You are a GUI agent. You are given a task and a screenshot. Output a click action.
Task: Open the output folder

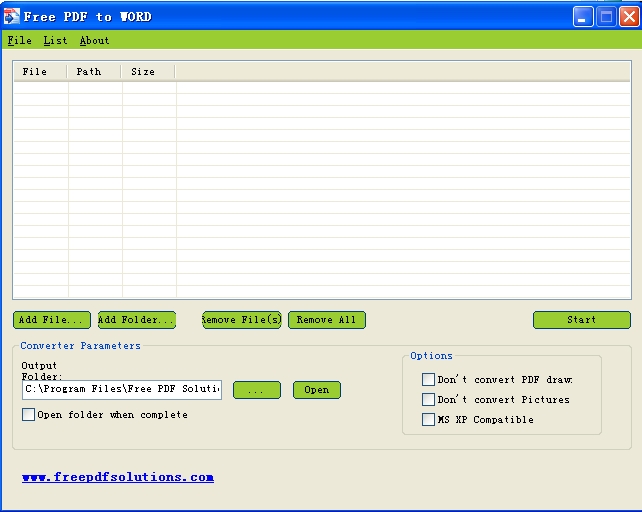(316, 390)
